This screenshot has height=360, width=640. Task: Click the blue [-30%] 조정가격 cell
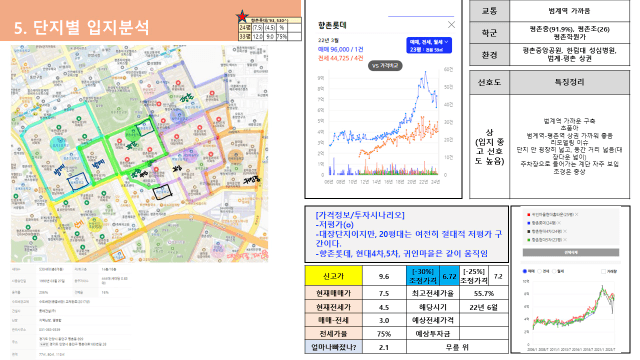[x=423, y=276]
